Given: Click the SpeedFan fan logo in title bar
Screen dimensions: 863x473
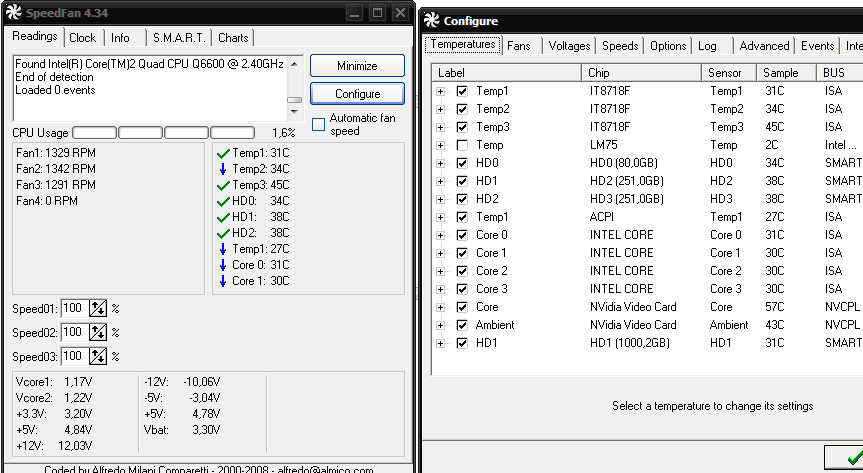Looking at the screenshot, I should [x=14, y=12].
